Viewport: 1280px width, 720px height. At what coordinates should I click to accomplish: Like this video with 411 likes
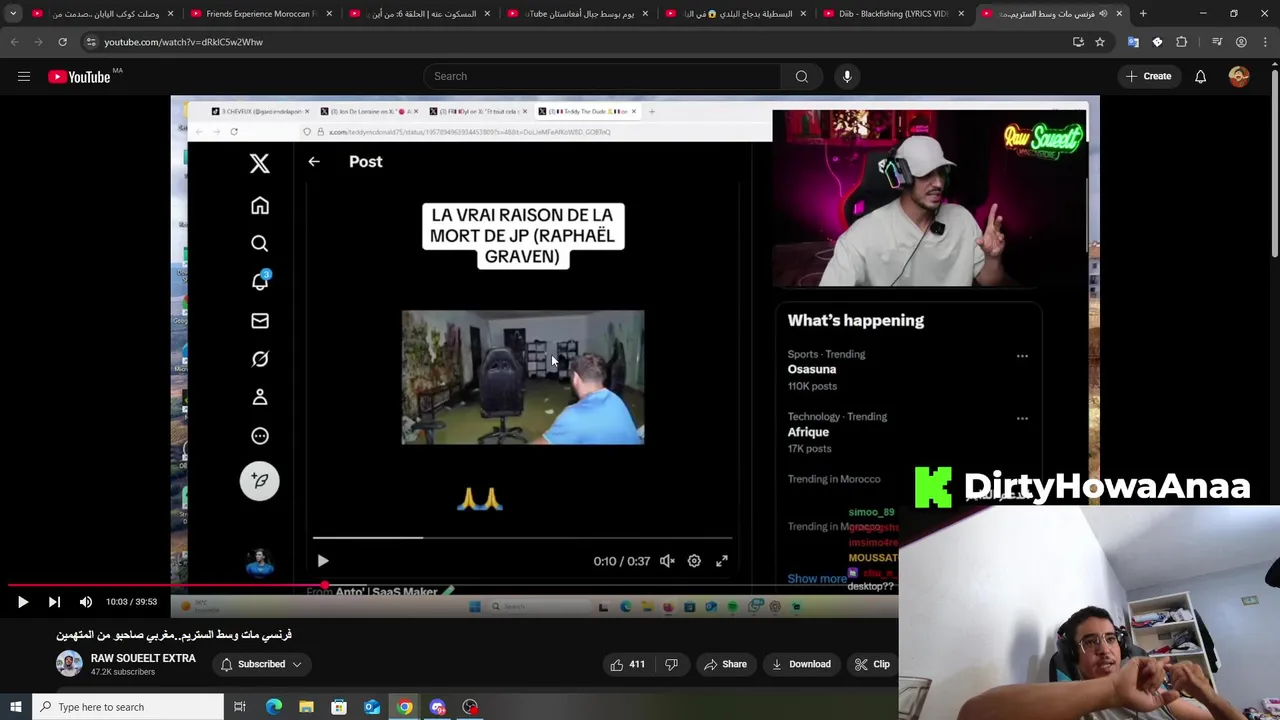628,664
